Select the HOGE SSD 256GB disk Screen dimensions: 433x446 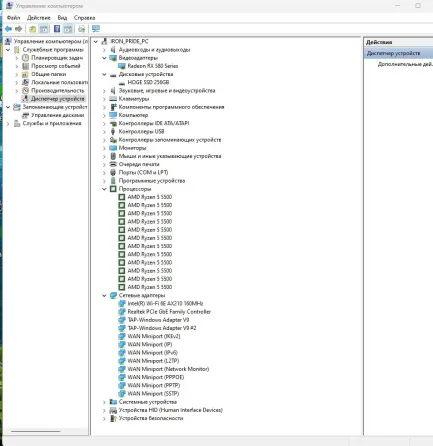(x=148, y=82)
